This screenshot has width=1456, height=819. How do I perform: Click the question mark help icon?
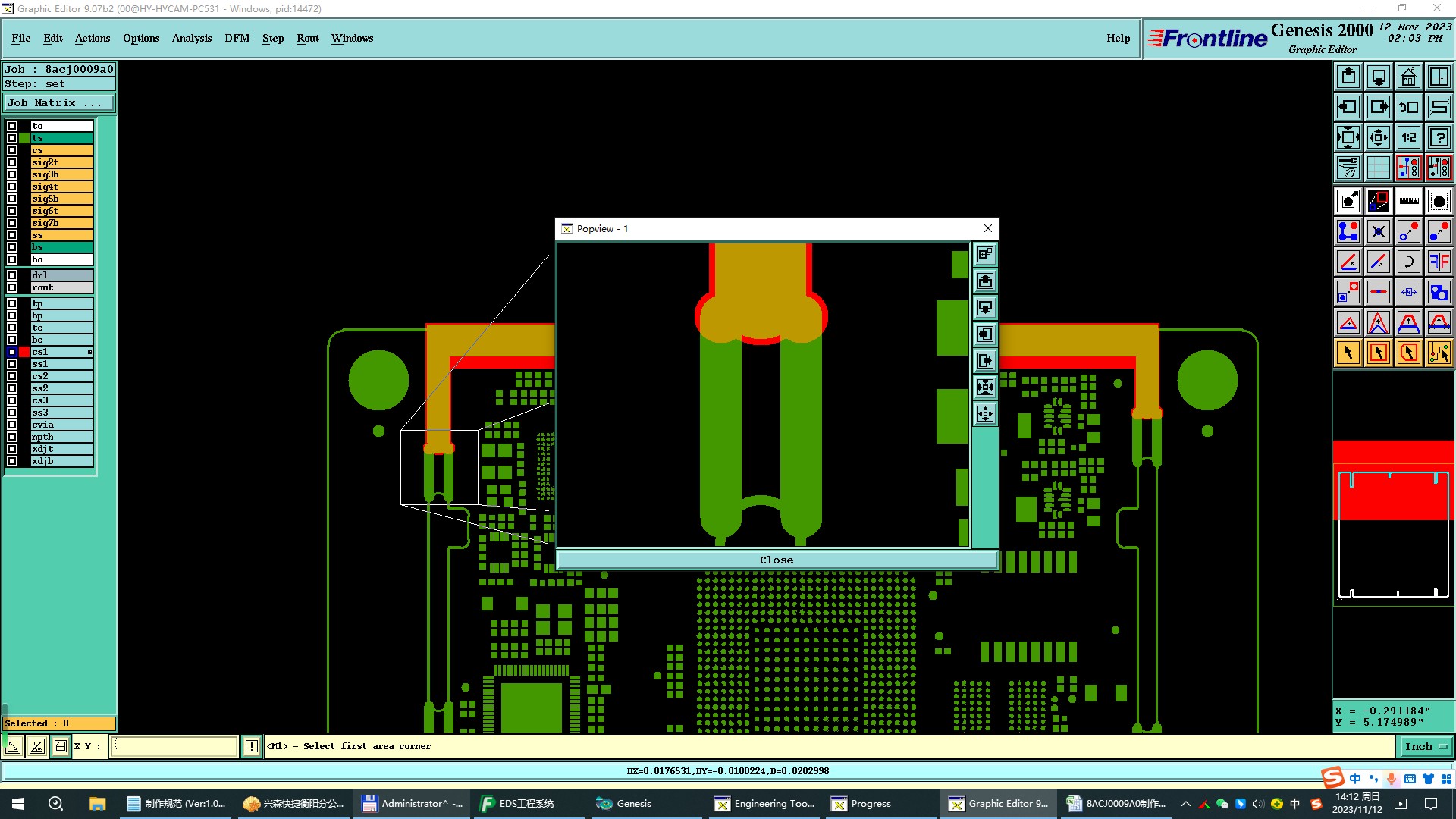coord(1439,137)
